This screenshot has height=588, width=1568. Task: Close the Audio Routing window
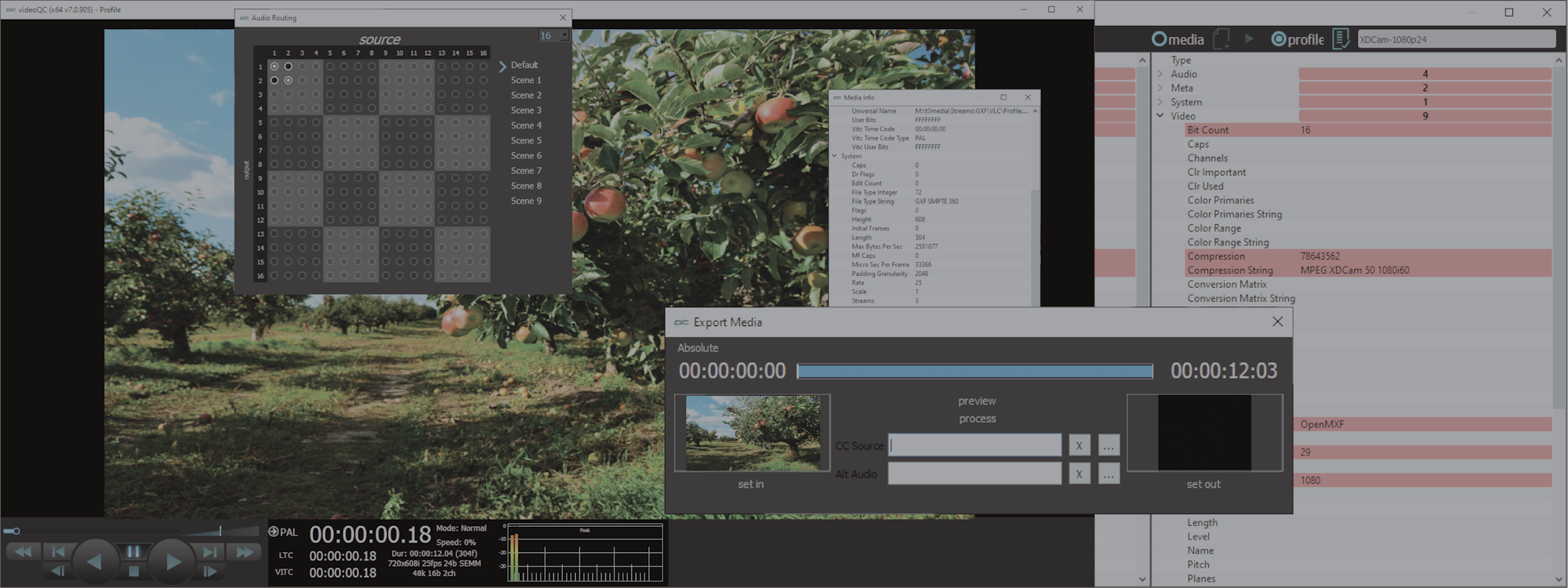pyautogui.click(x=562, y=17)
